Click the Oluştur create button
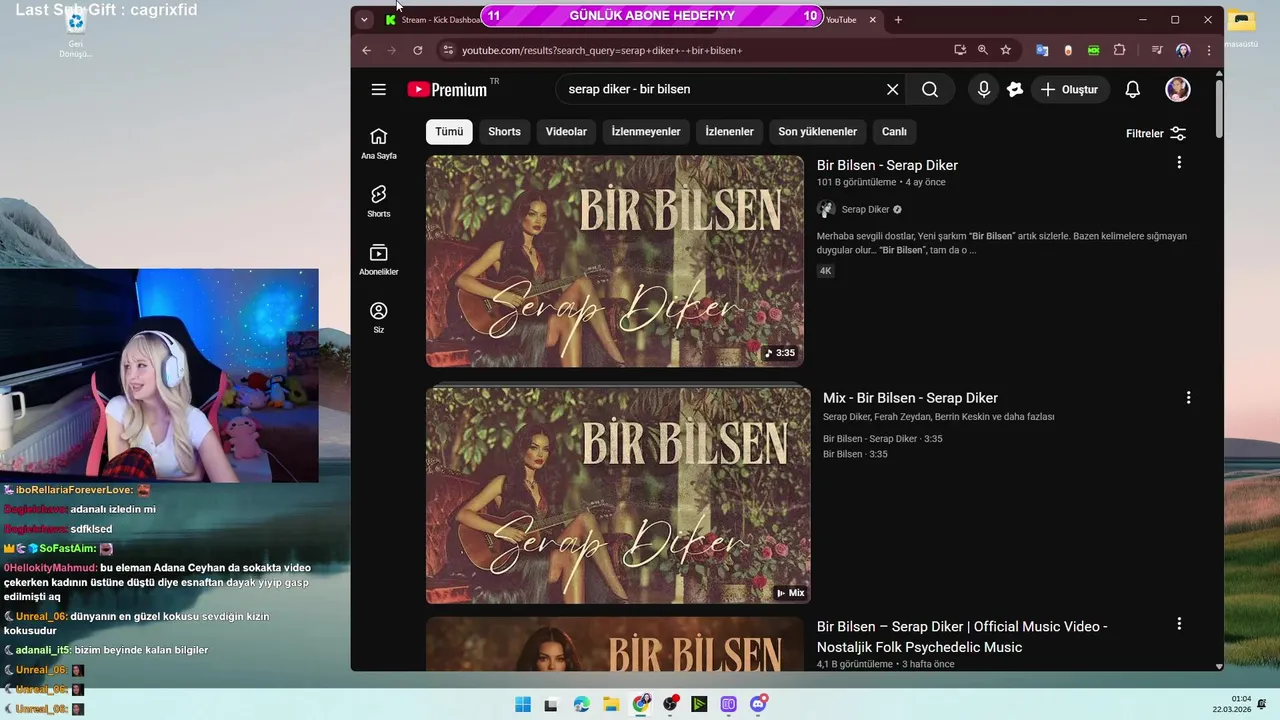Viewport: 1280px width, 720px height. coord(1069,89)
